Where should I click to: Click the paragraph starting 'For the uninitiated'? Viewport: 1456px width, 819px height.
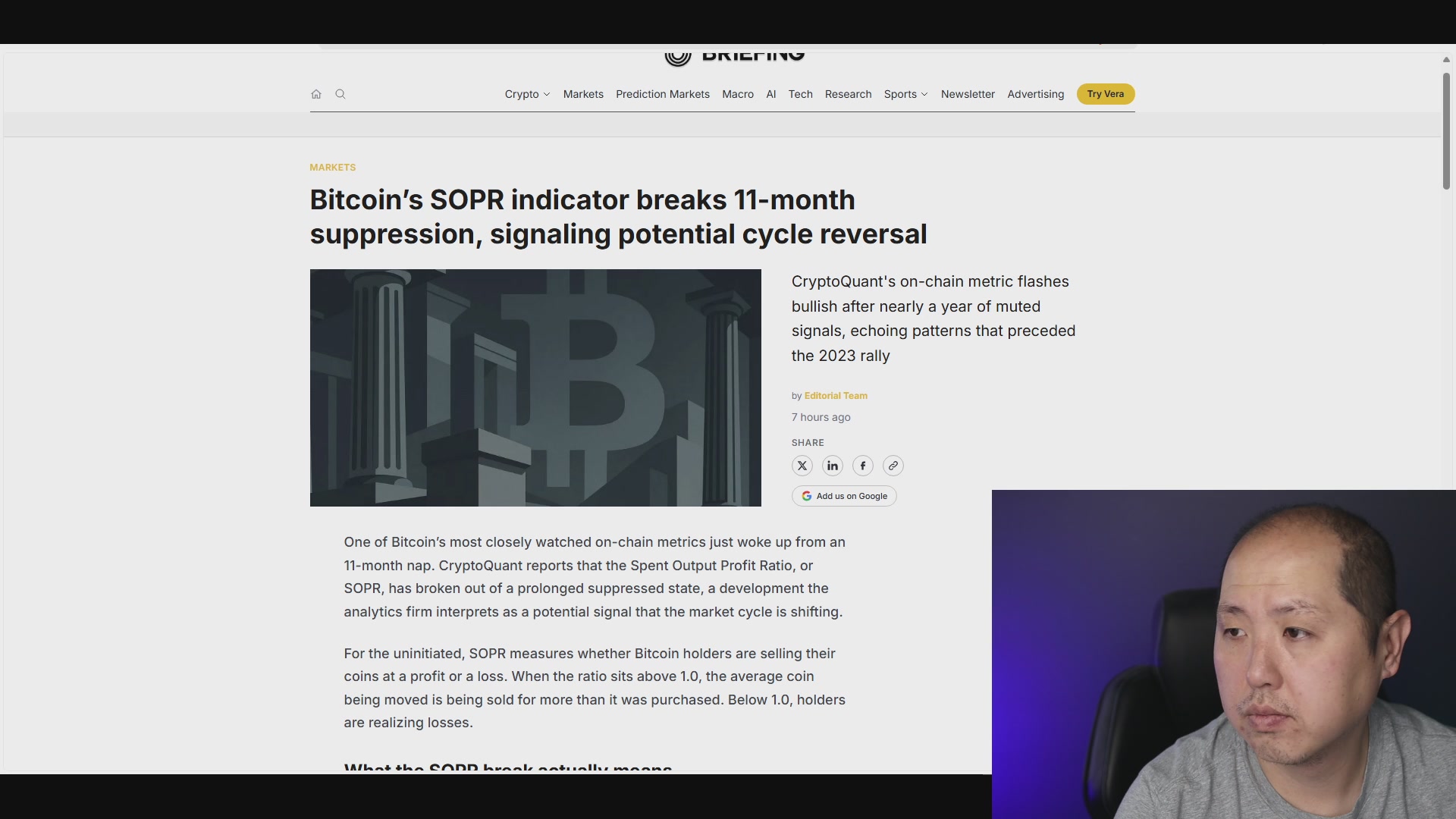[x=595, y=688]
